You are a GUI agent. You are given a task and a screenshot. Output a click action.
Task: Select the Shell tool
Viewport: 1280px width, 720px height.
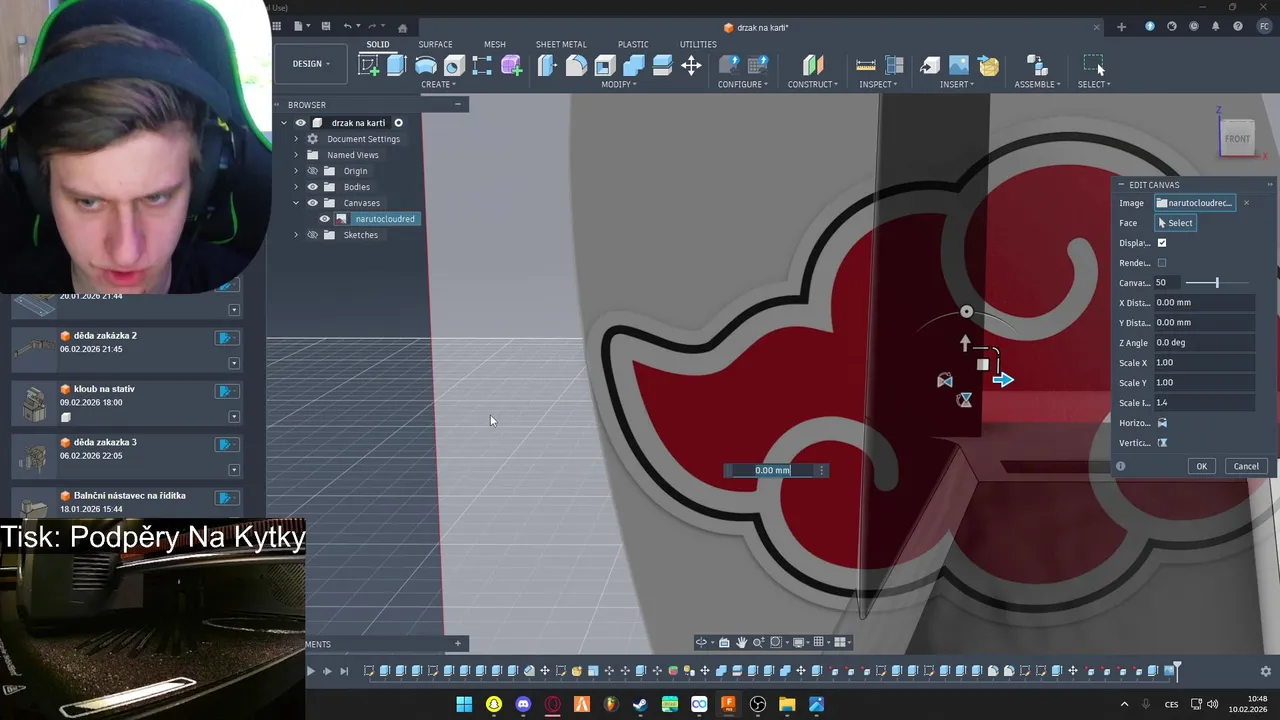(605, 66)
